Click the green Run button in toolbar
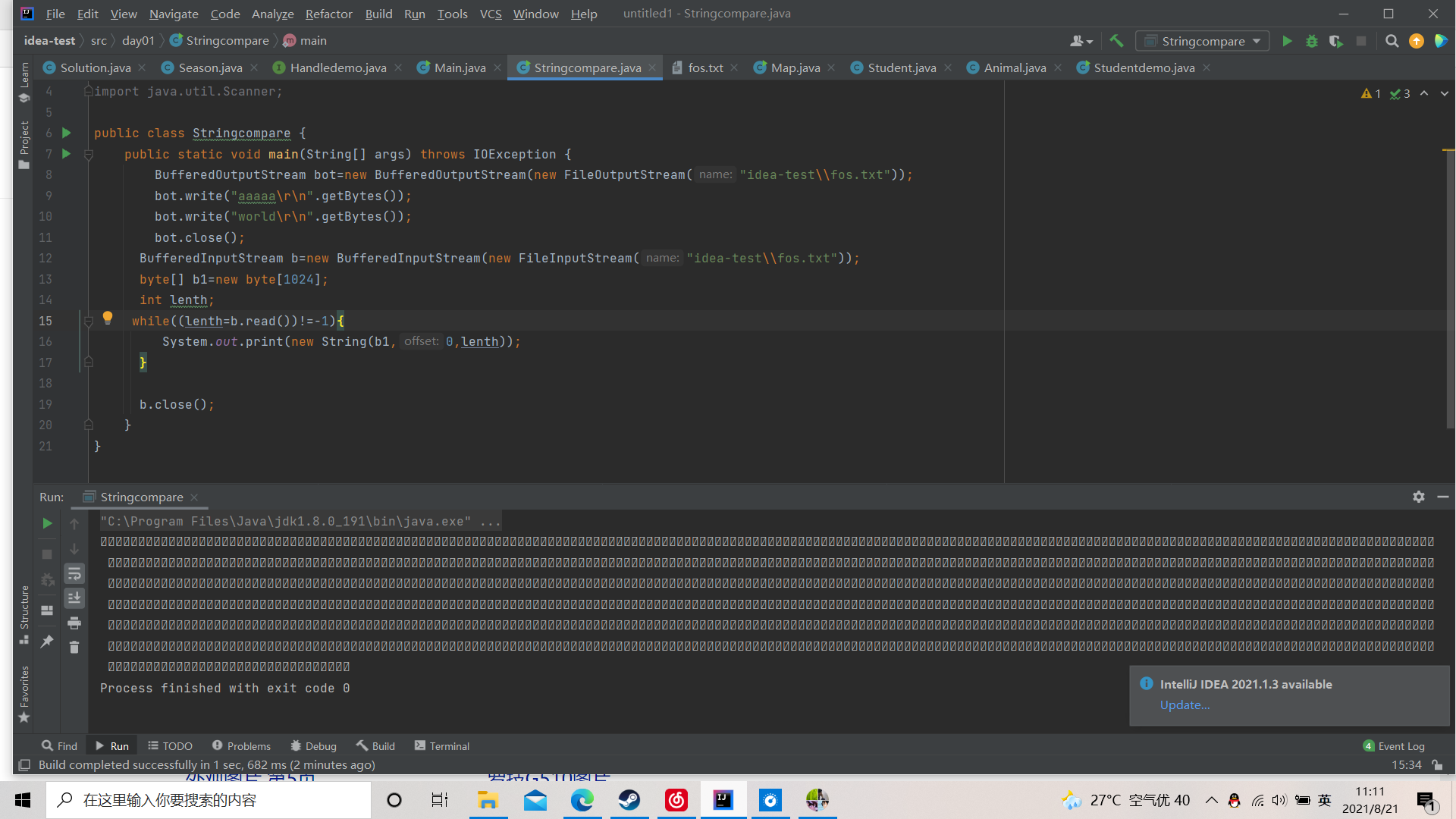Image resolution: width=1456 pixels, height=819 pixels. coord(1287,41)
